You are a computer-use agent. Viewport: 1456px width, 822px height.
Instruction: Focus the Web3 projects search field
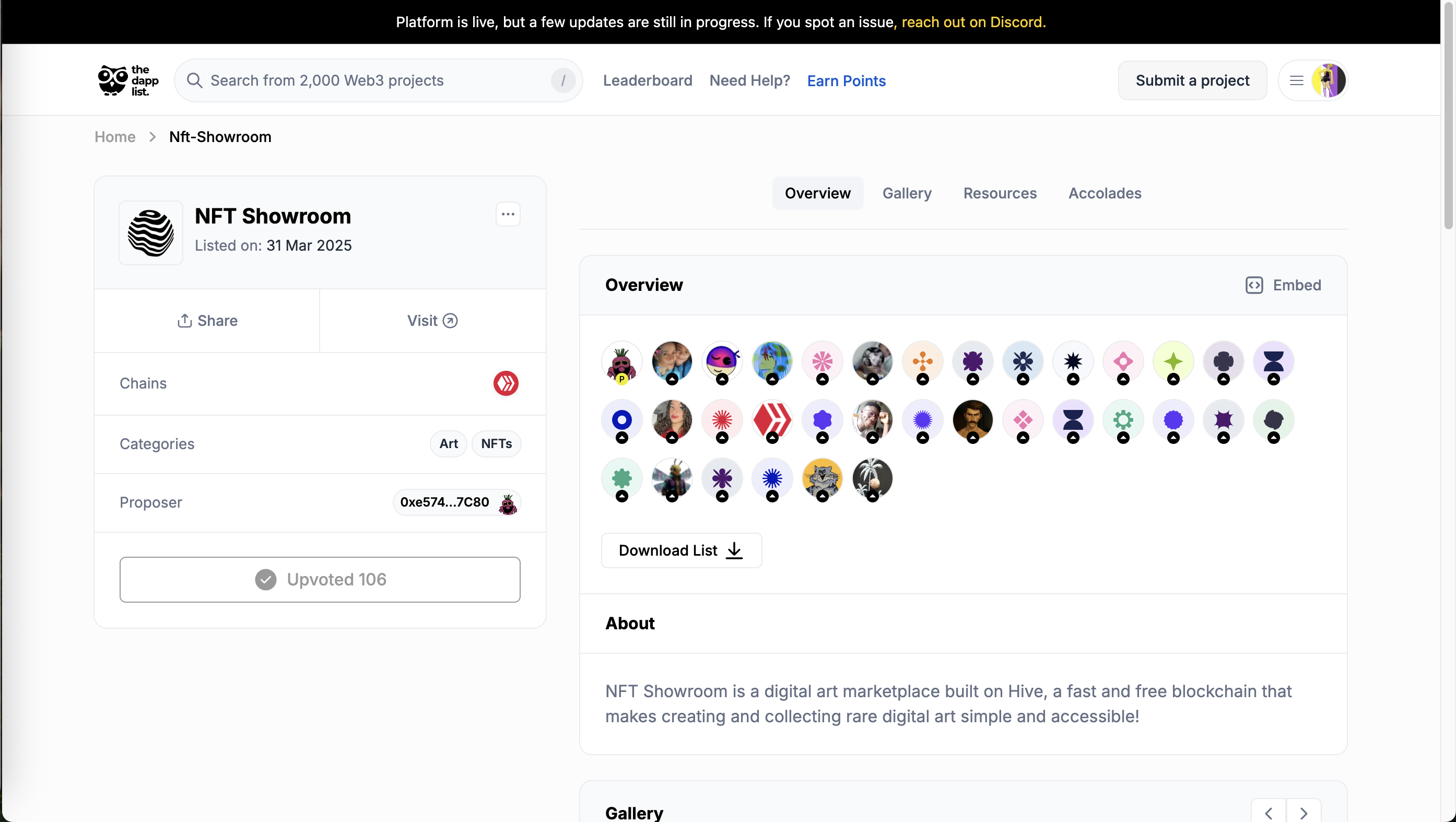(378, 80)
